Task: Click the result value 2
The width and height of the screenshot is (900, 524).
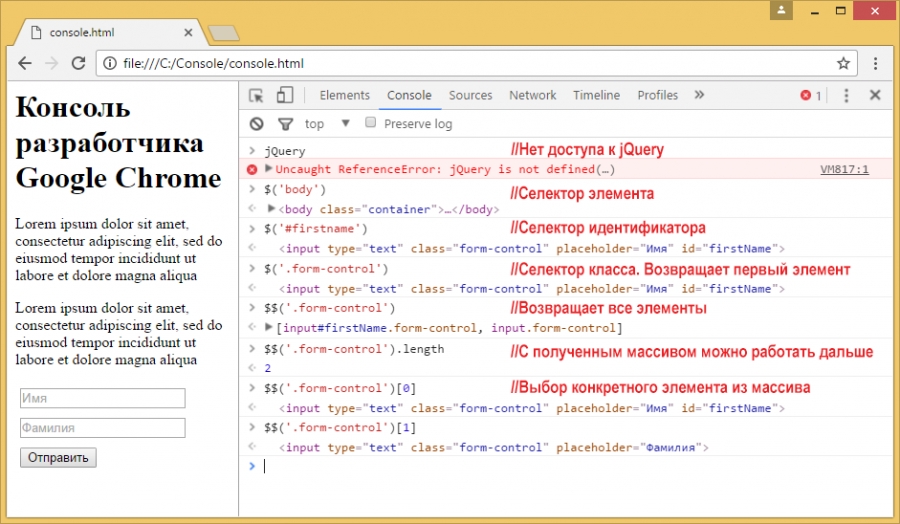Action: pos(267,368)
